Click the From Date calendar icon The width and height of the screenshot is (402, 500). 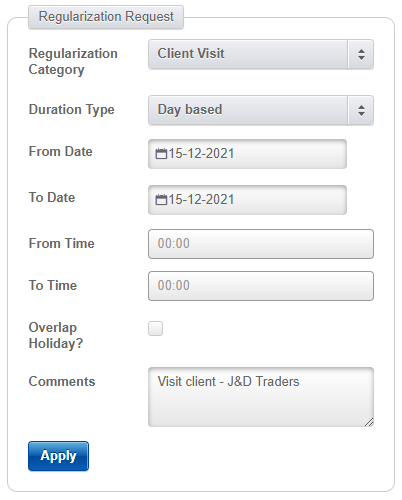(x=161, y=154)
